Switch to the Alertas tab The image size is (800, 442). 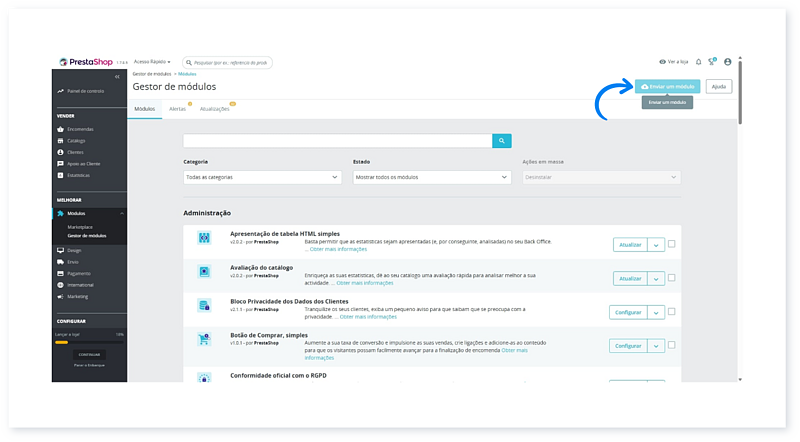[x=177, y=108]
